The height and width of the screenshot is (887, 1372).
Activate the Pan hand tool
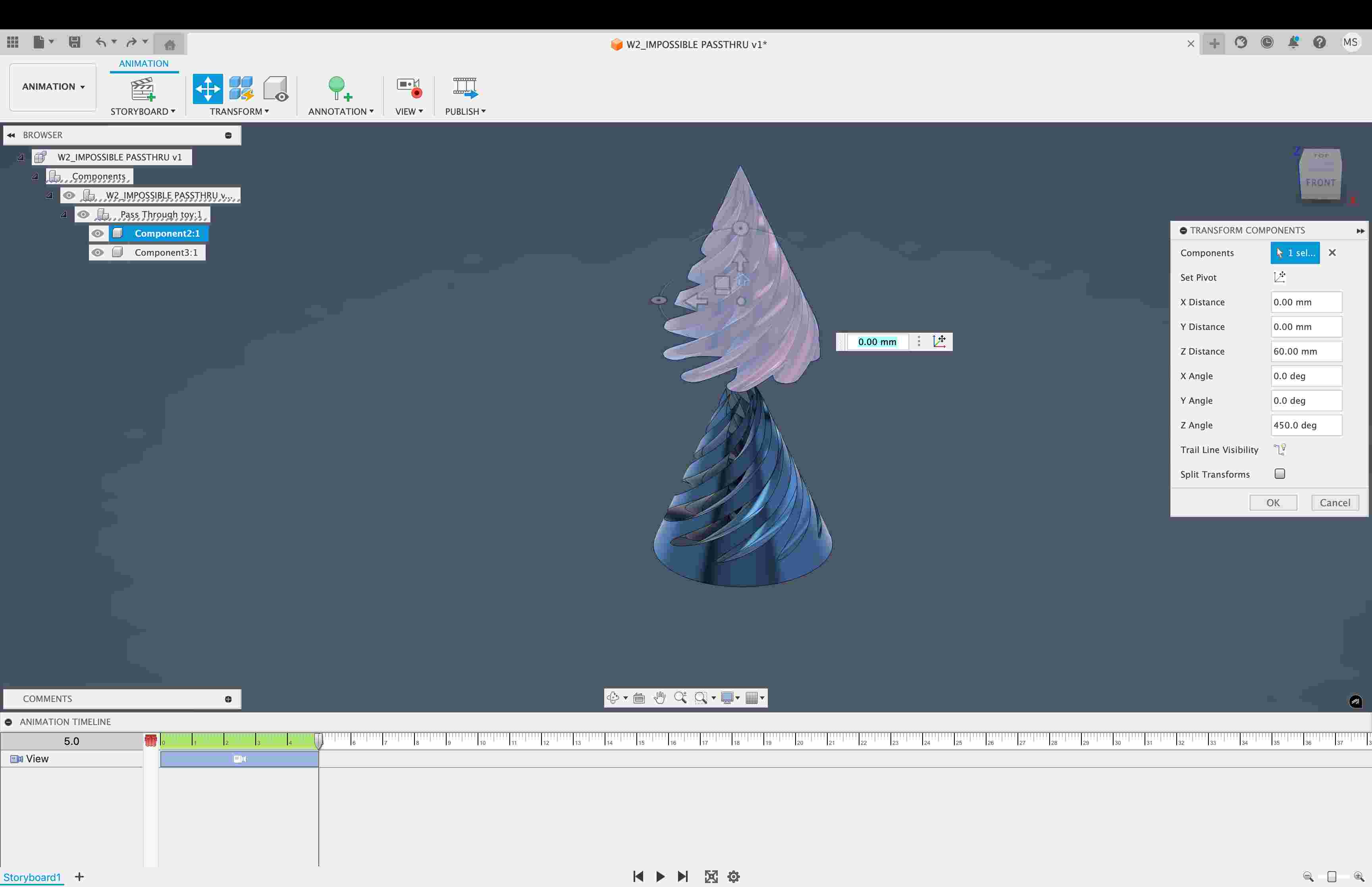coord(660,698)
